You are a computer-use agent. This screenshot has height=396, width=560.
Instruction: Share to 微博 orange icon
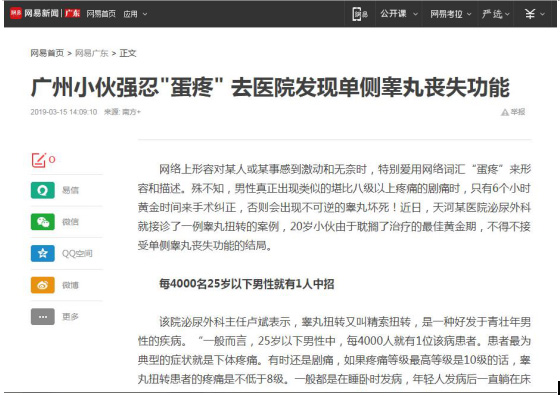[x=43, y=285]
